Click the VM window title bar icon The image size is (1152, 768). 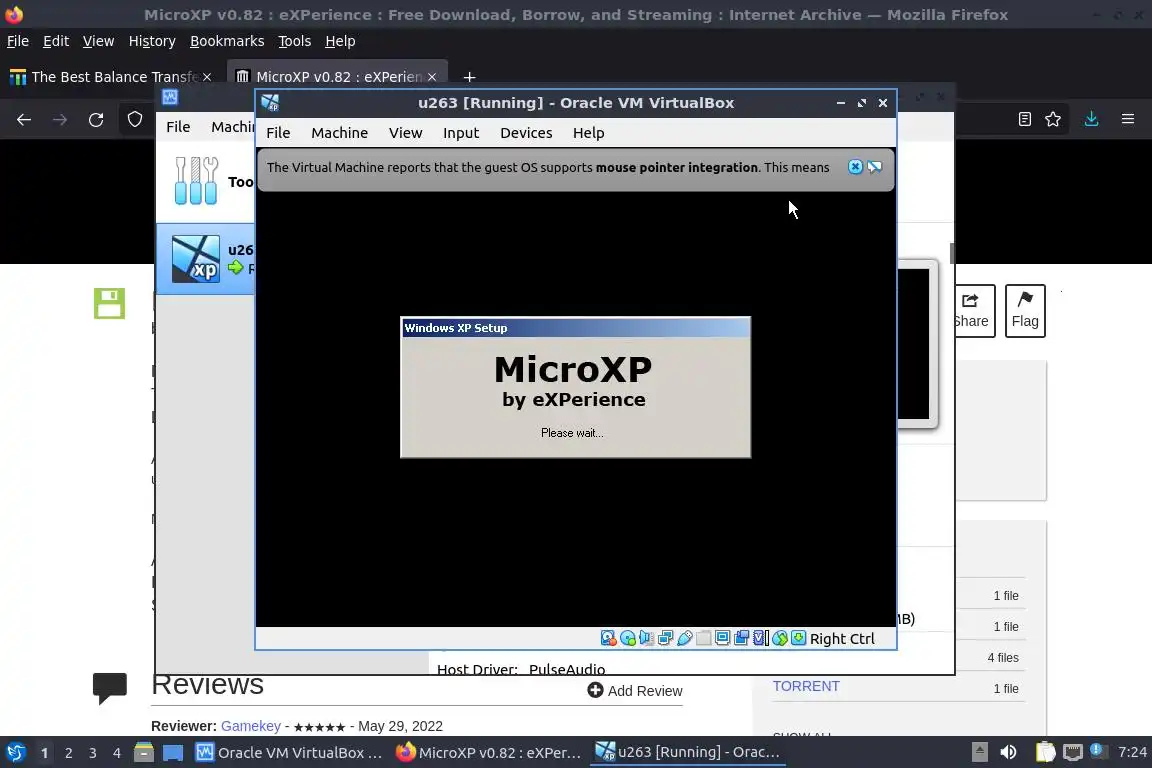click(270, 103)
